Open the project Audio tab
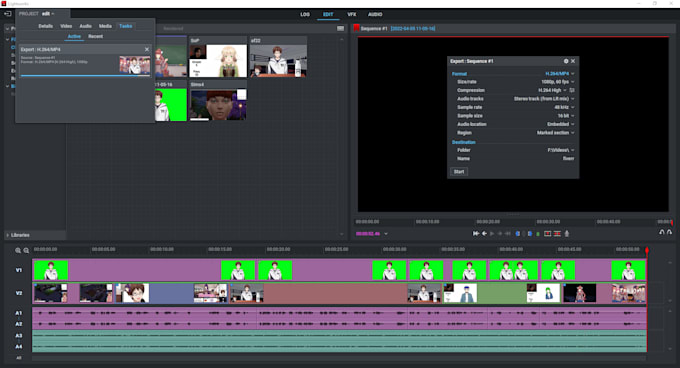 pos(85,26)
